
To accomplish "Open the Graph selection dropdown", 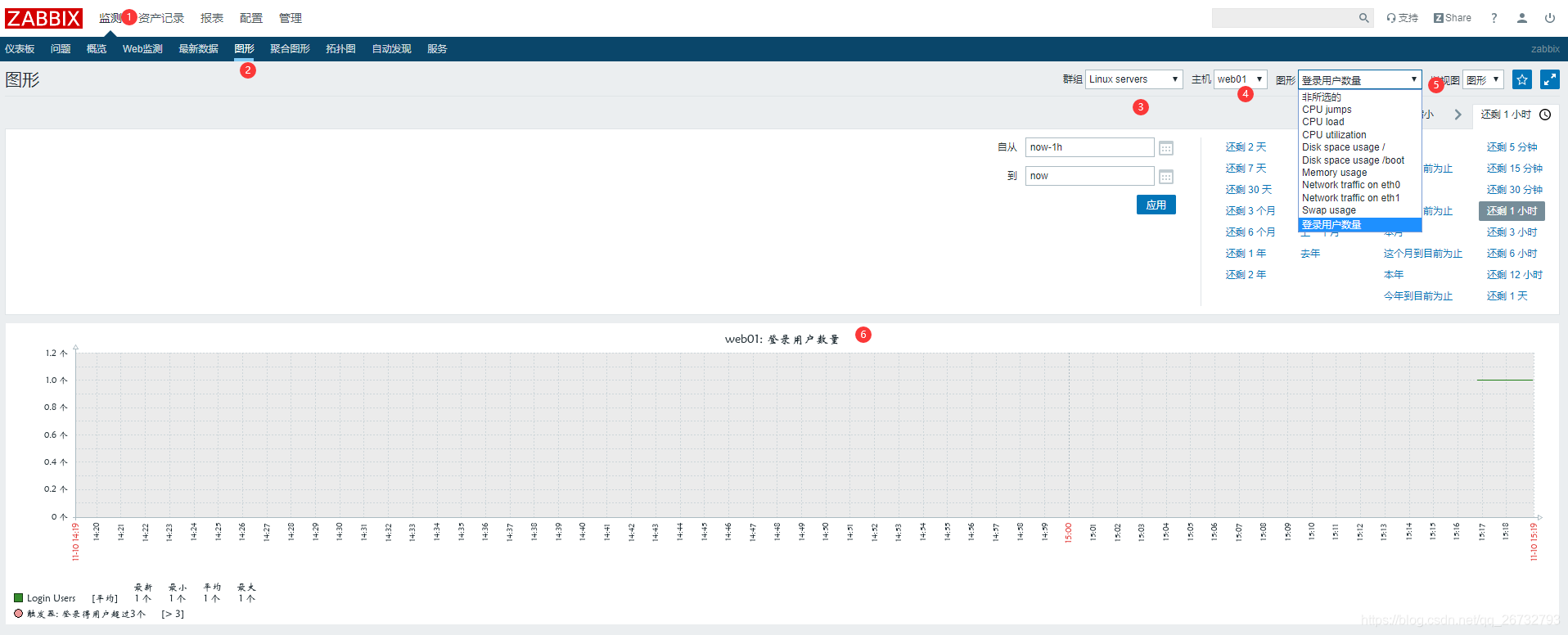I will (x=1360, y=79).
